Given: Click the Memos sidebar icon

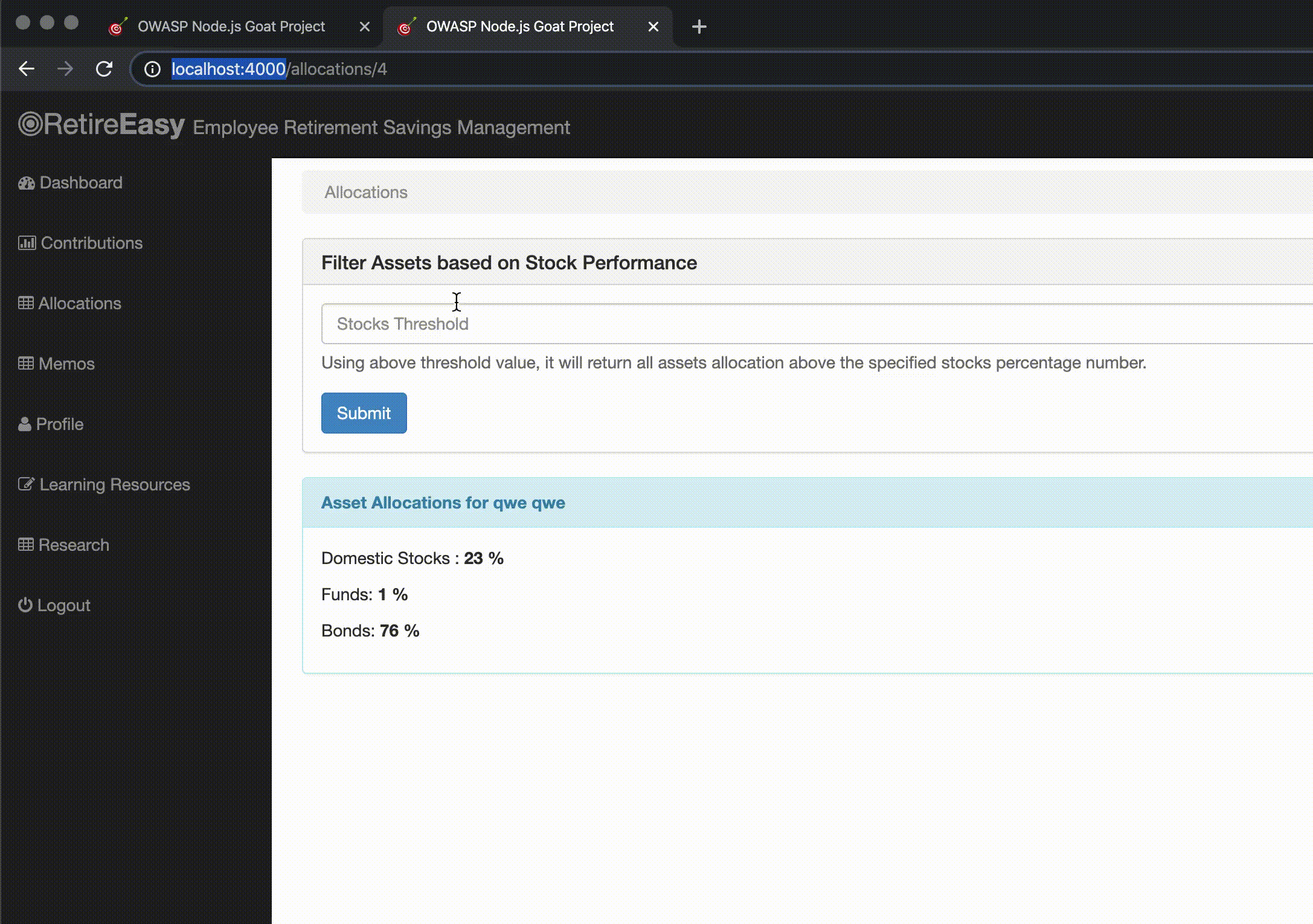Looking at the screenshot, I should click(27, 363).
